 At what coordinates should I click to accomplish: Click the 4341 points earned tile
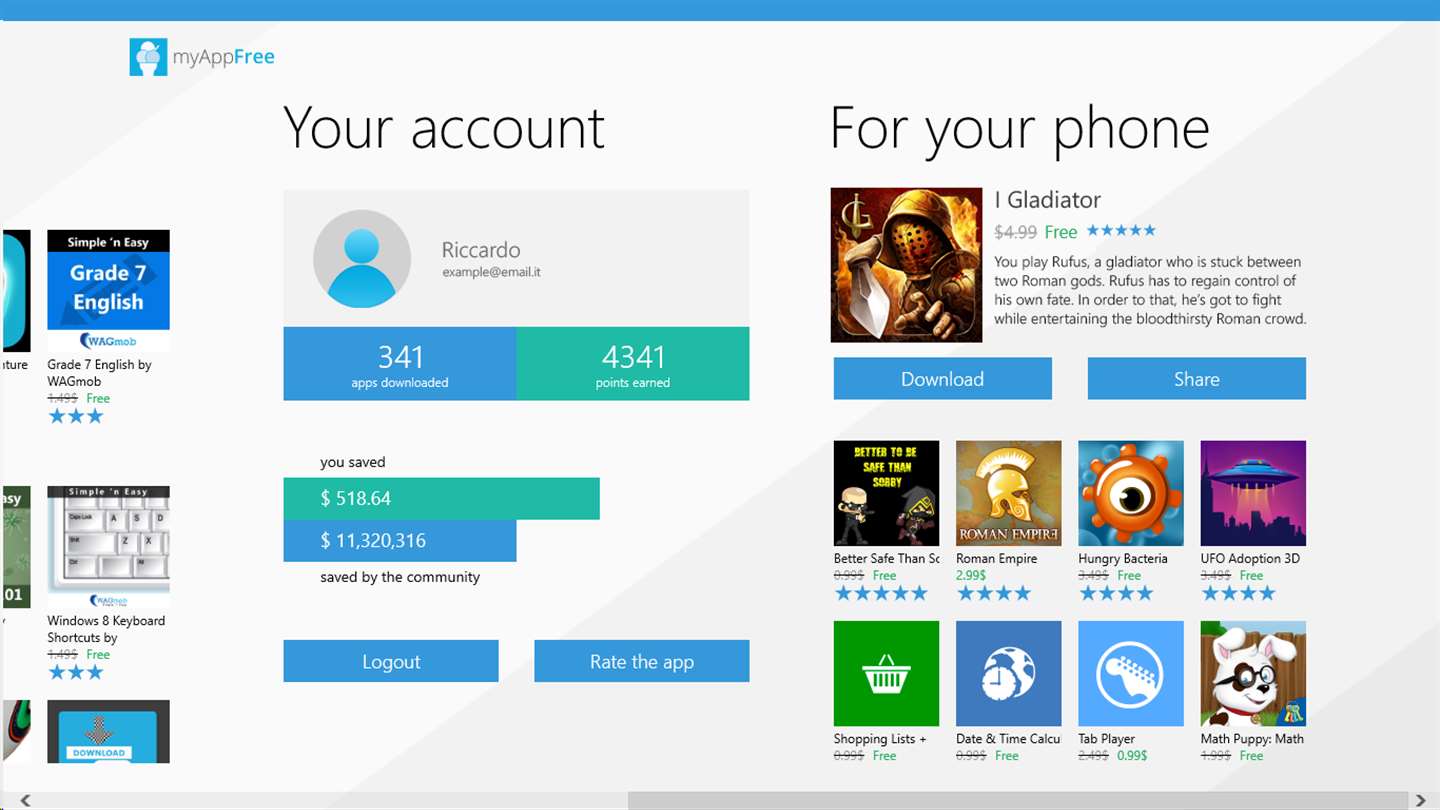(x=633, y=364)
